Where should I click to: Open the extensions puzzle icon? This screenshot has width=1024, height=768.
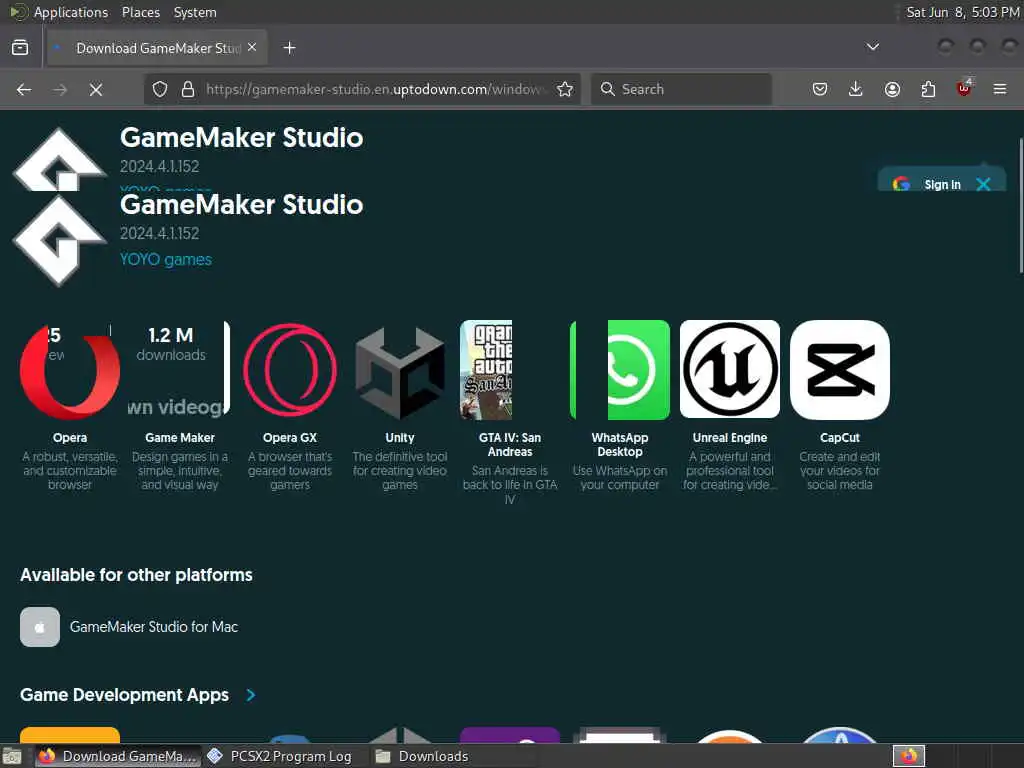pos(928,89)
